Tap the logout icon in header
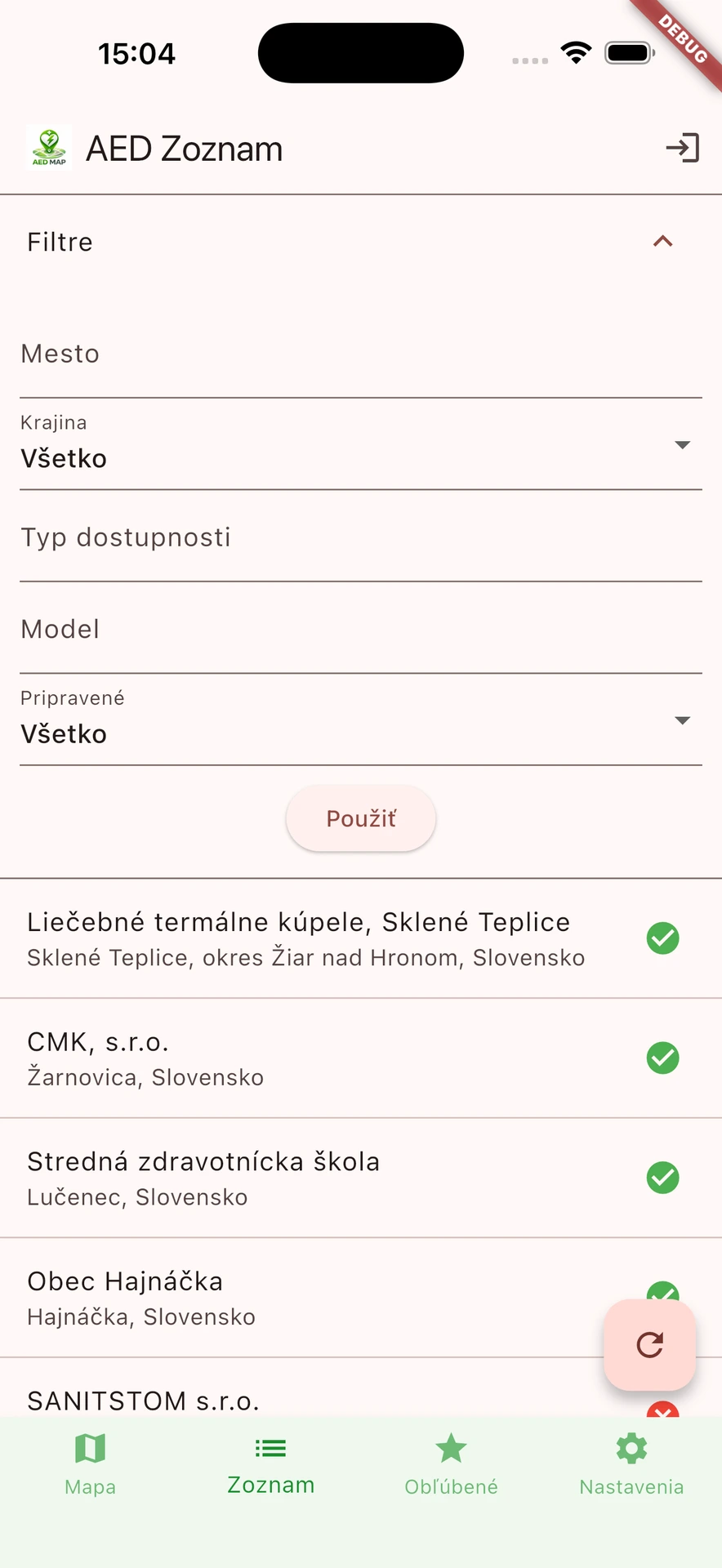Image resolution: width=722 pixels, height=1568 pixels. (x=682, y=148)
